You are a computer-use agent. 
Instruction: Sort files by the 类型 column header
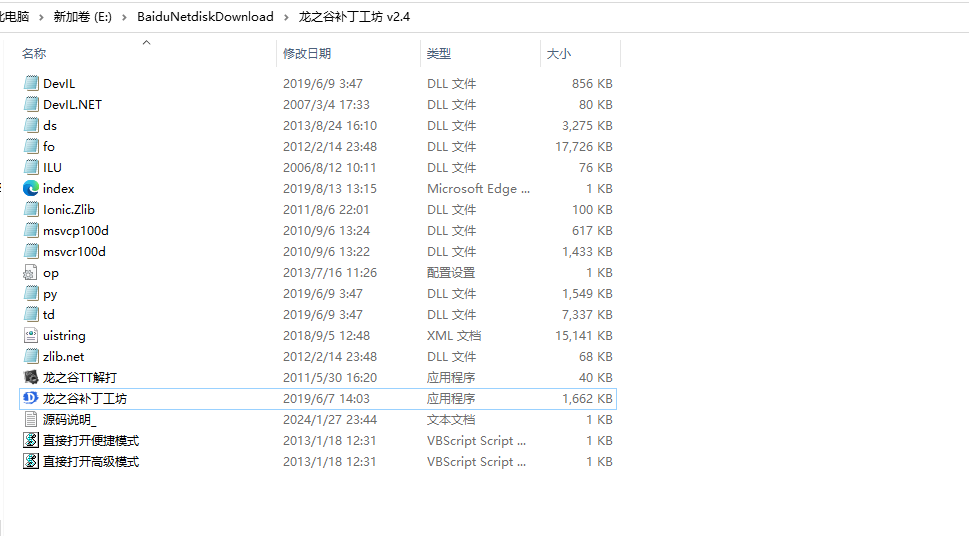[x=439, y=54]
